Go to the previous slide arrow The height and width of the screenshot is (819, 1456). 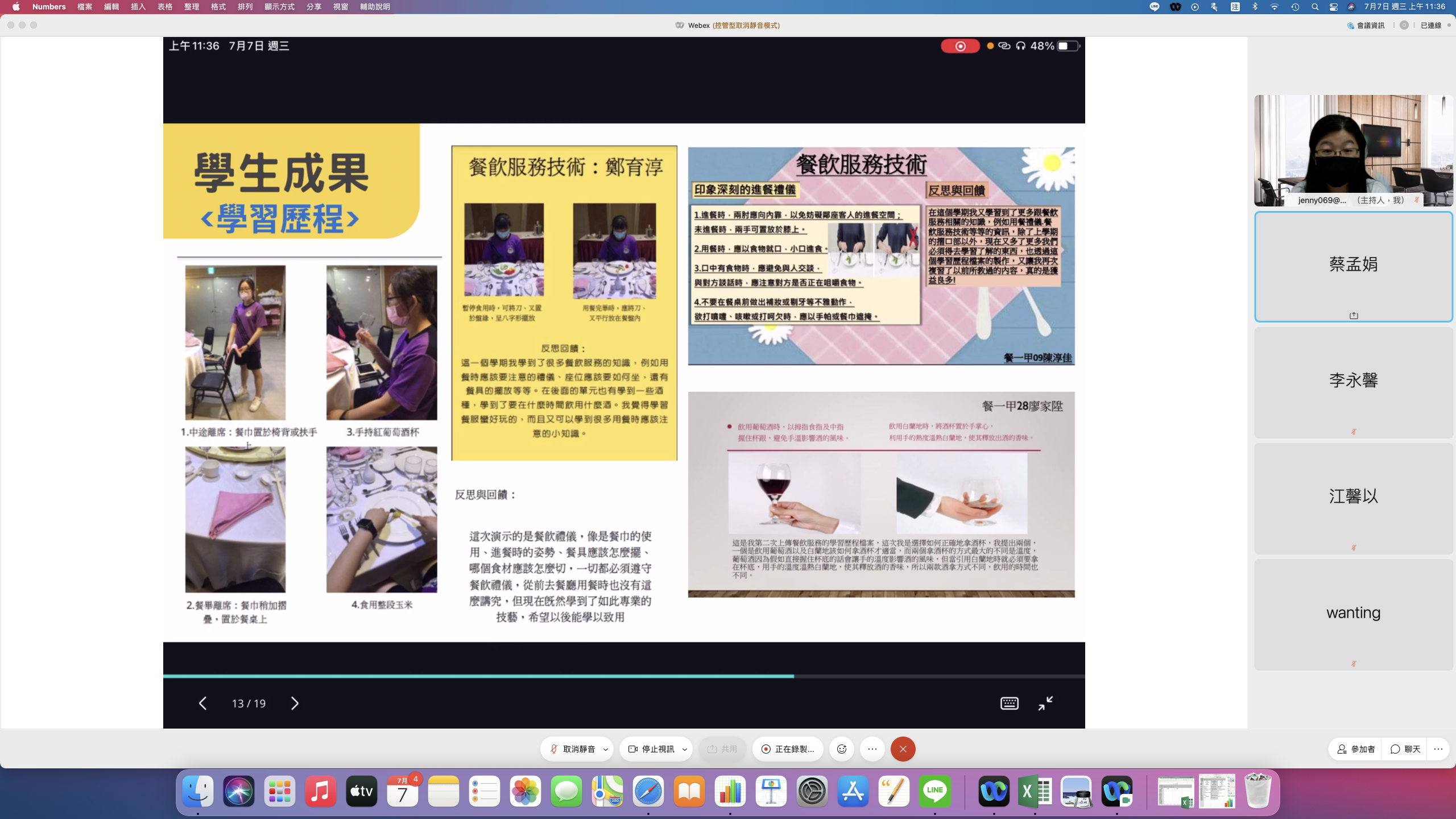pos(202,704)
